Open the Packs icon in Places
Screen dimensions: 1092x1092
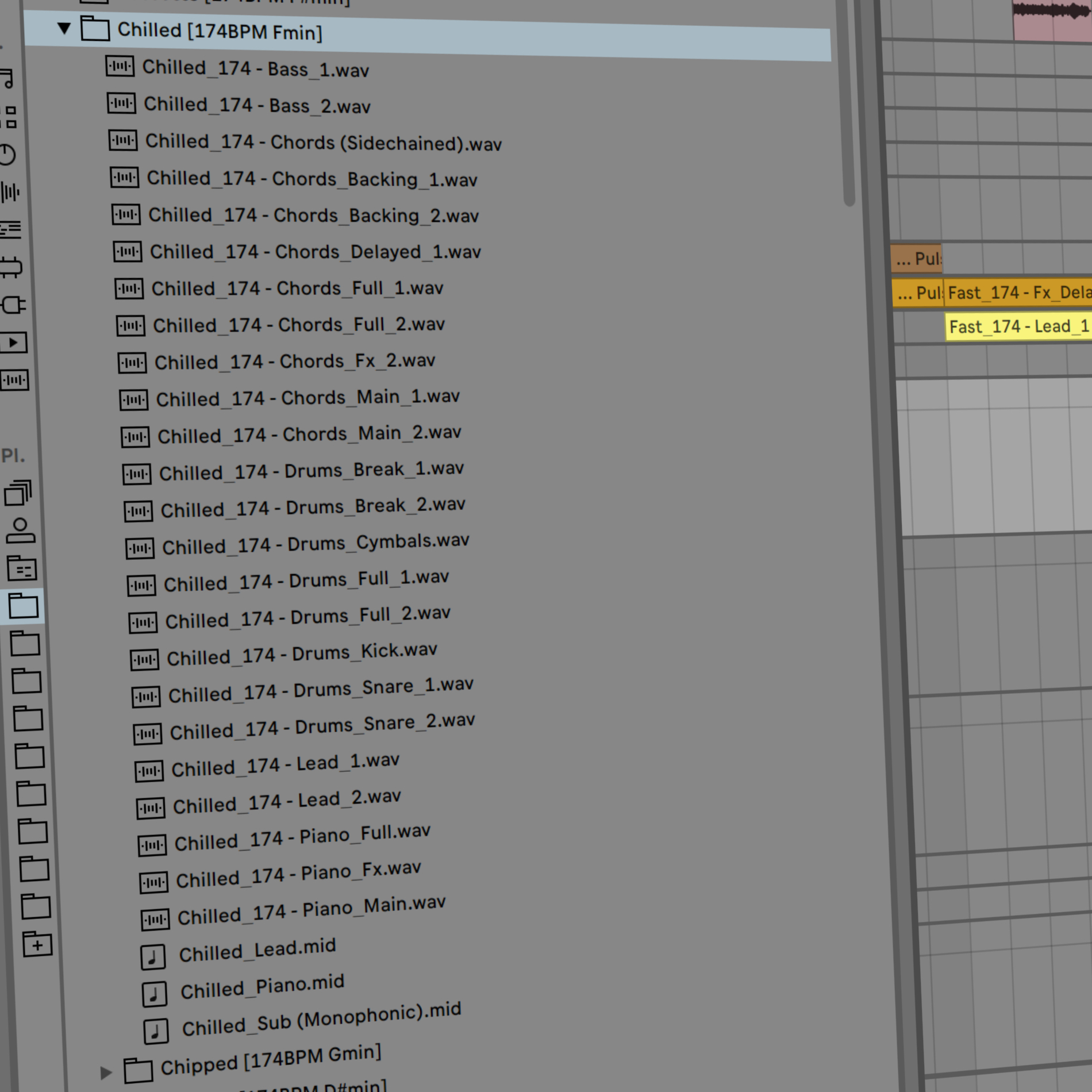(18, 494)
